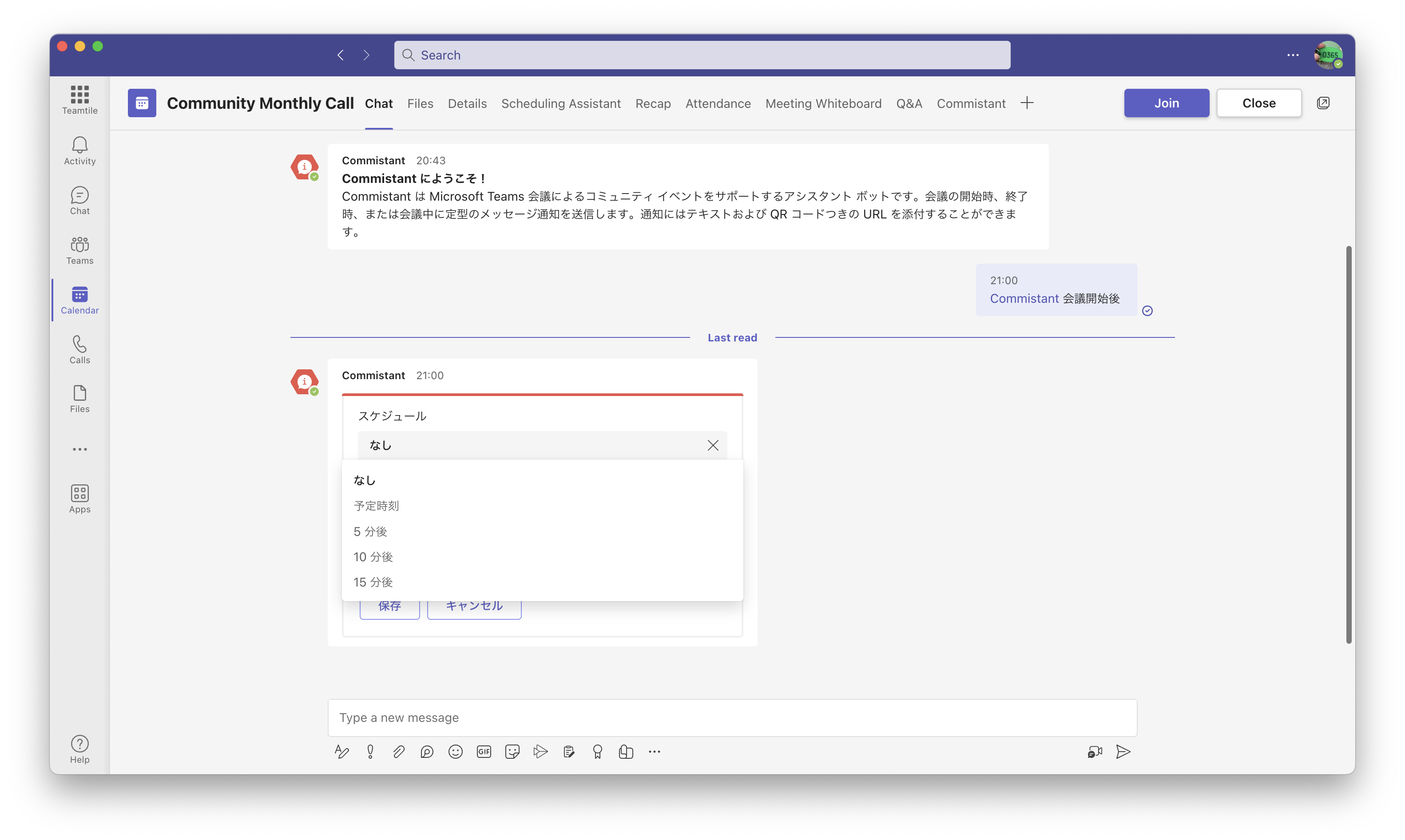Open the Loop components icon
The width and height of the screenshot is (1405, 840).
427,752
